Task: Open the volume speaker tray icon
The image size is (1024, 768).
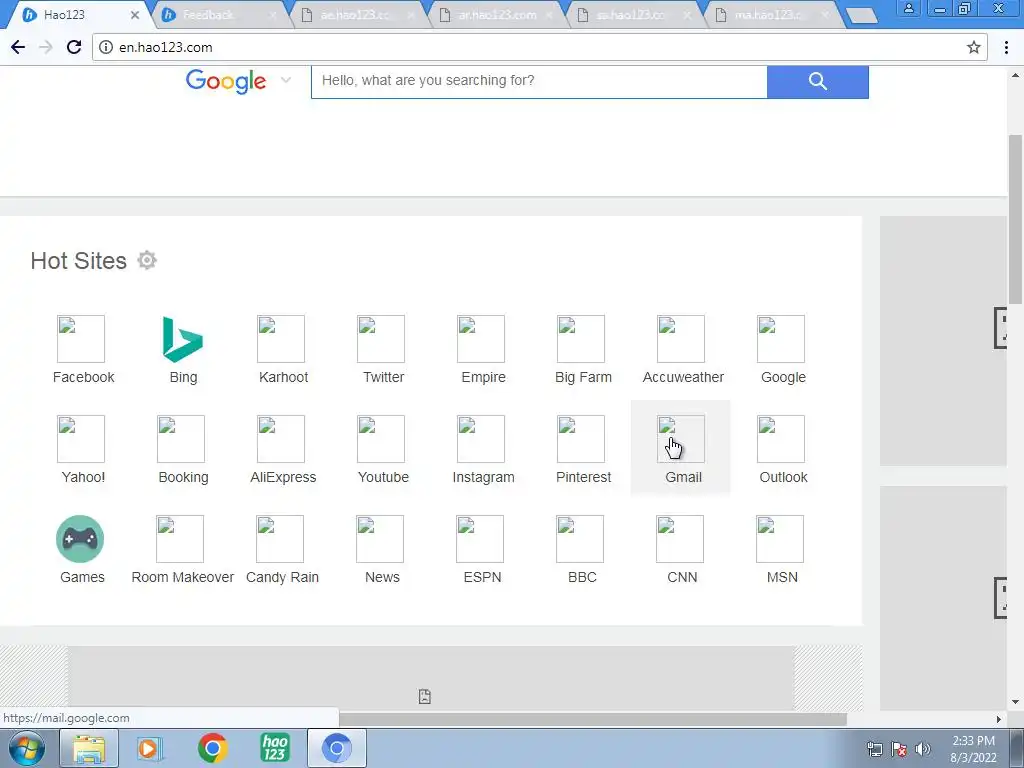Action: [x=923, y=749]
